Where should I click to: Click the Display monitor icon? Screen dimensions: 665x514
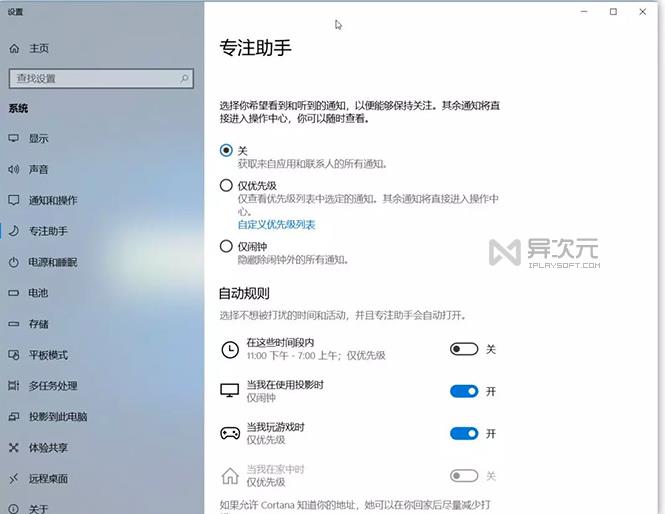(14, 138)
